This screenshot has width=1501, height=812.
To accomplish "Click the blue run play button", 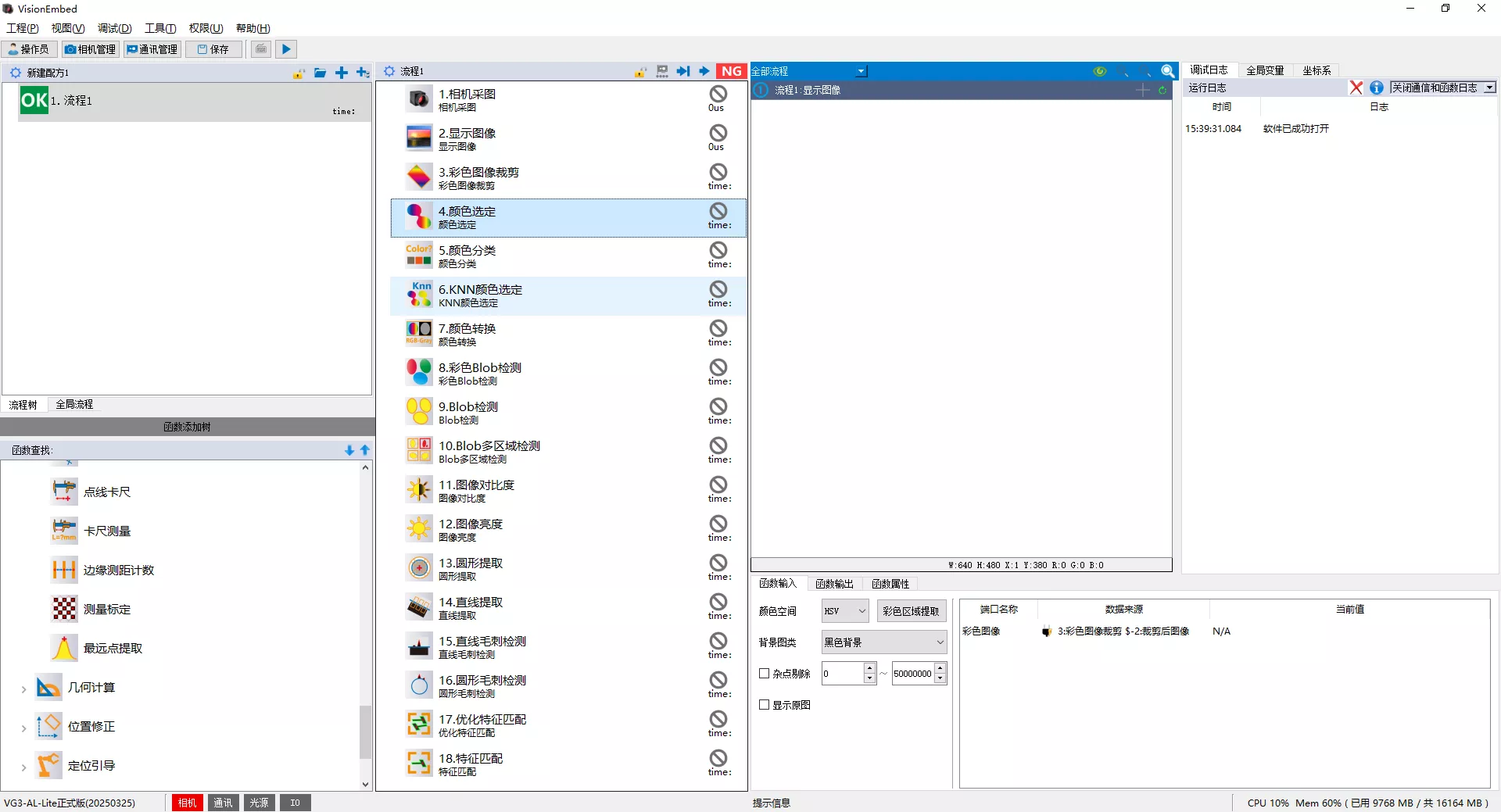I will click(x=286, y=49).
